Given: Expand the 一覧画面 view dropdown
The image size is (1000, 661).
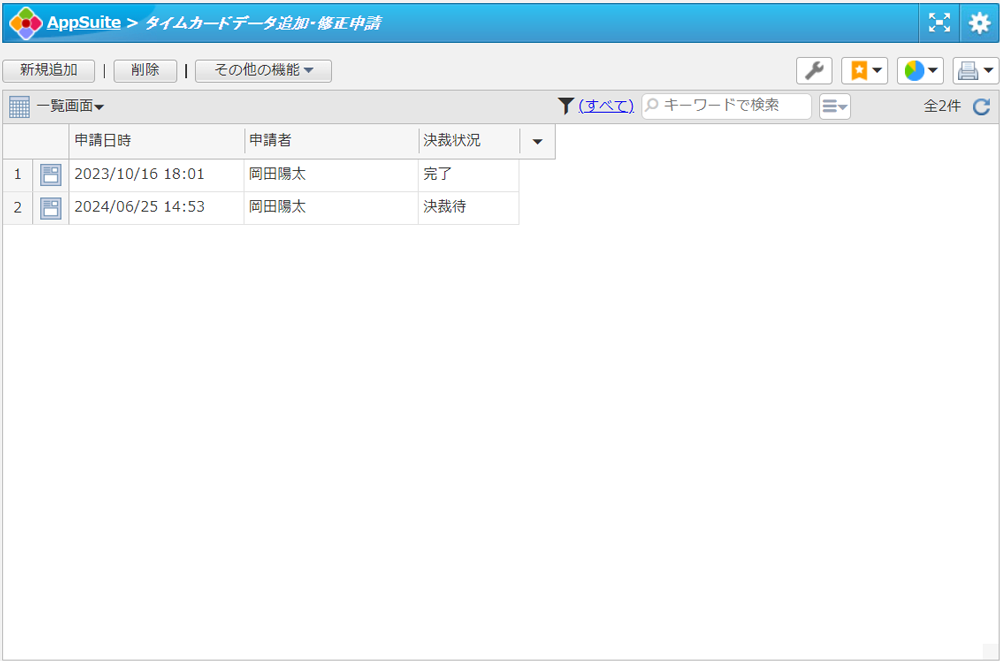Looking at the screenshot, I should [69, 106].
